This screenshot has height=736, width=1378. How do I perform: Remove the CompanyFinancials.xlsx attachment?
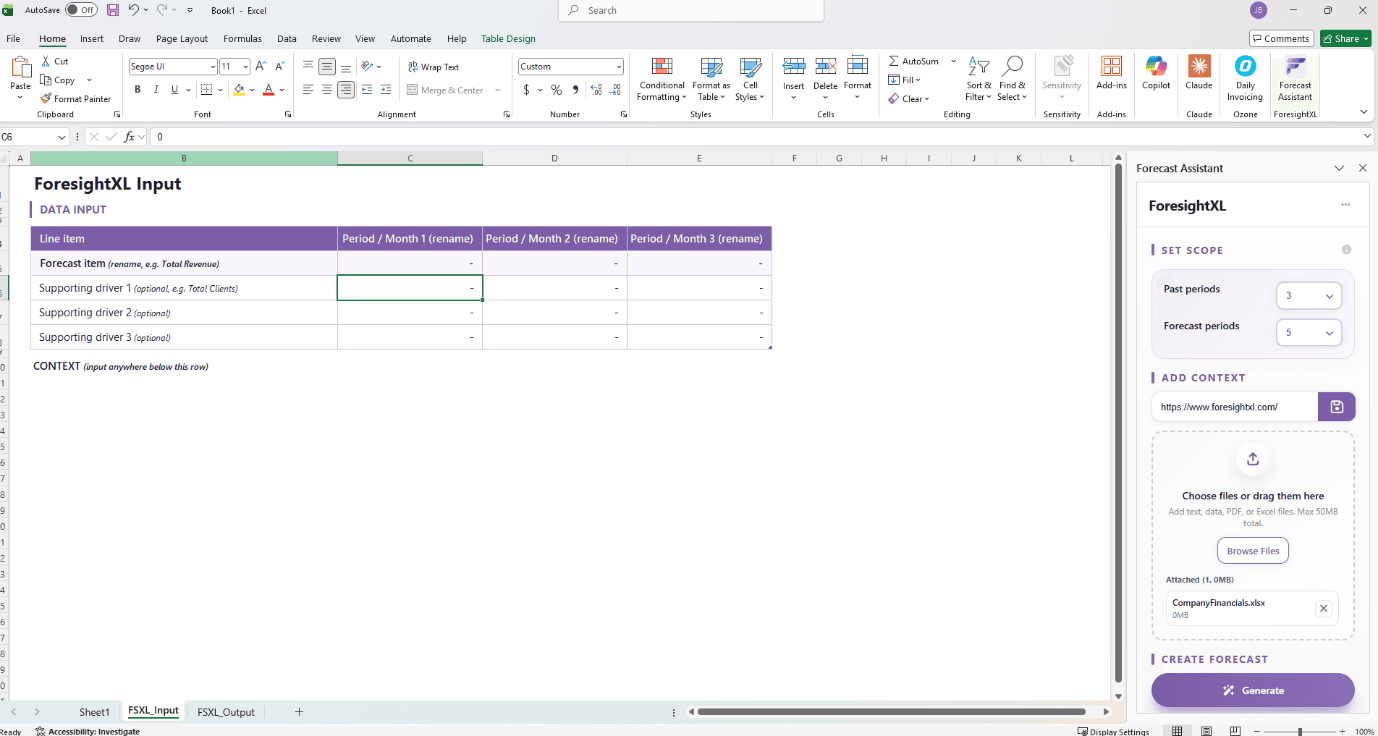click(x=1323, y=607)
